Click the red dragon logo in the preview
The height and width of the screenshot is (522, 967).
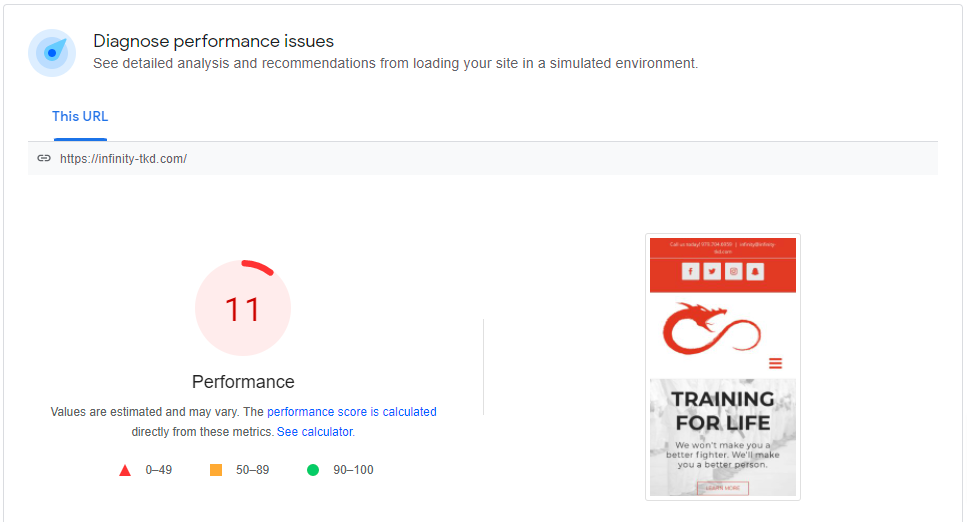click(x=712, y=328)
